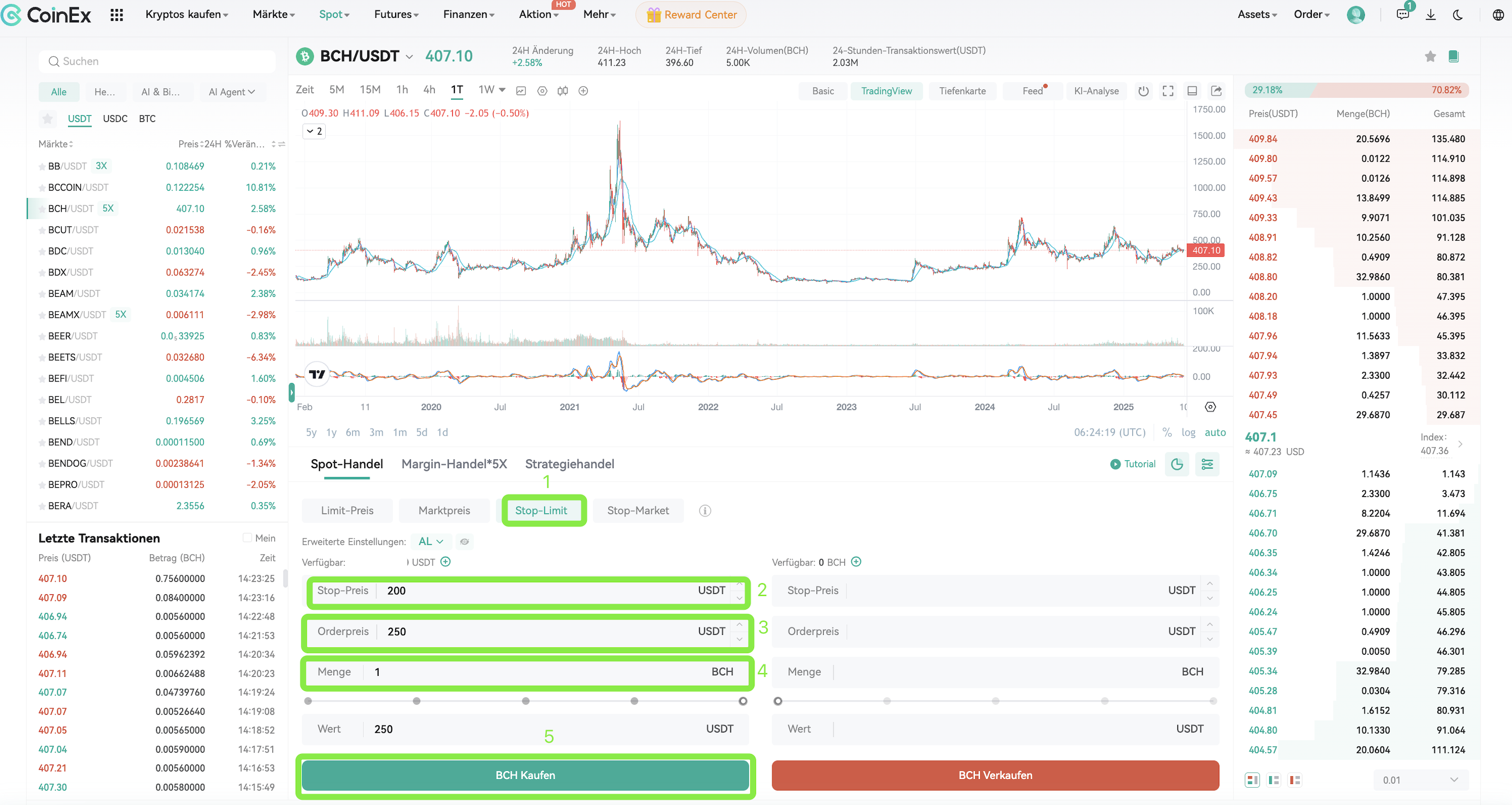Click the chart layout panel icon

(x=1192, y=90)
